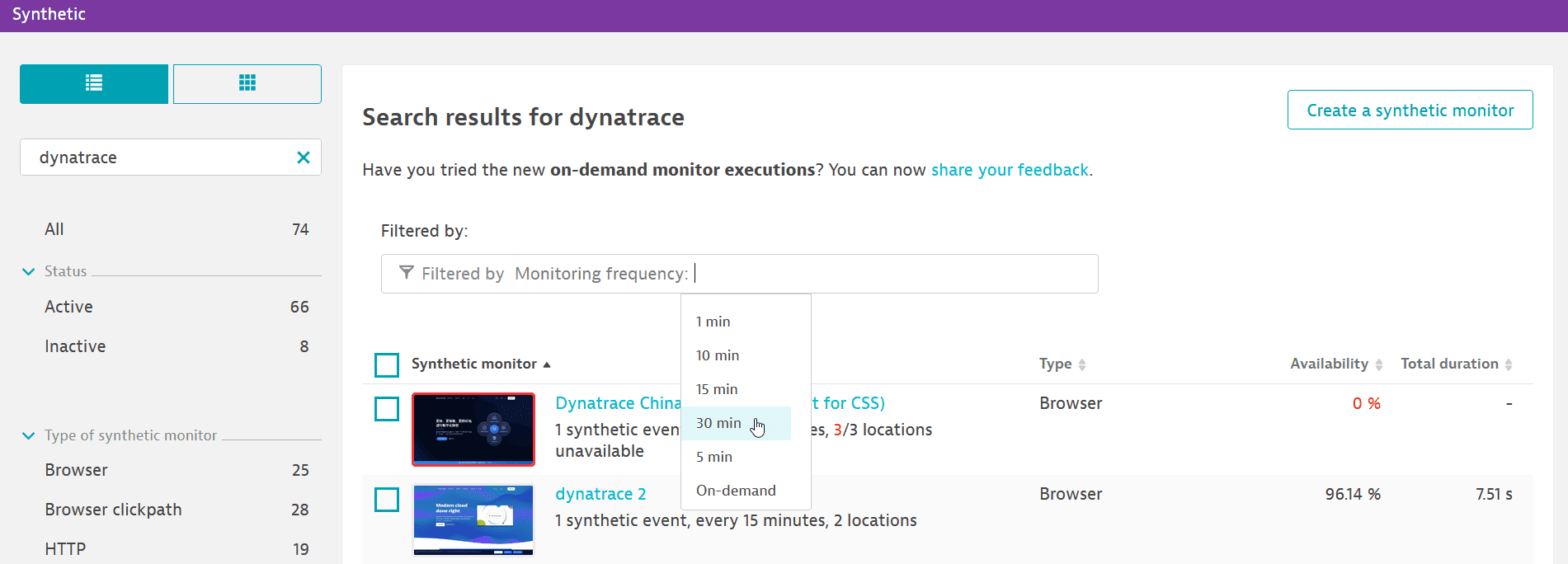The width and height of the screenshot is (1568, 564).
Task: Sort by Availability column arrows
Action: pos(1378,364)
